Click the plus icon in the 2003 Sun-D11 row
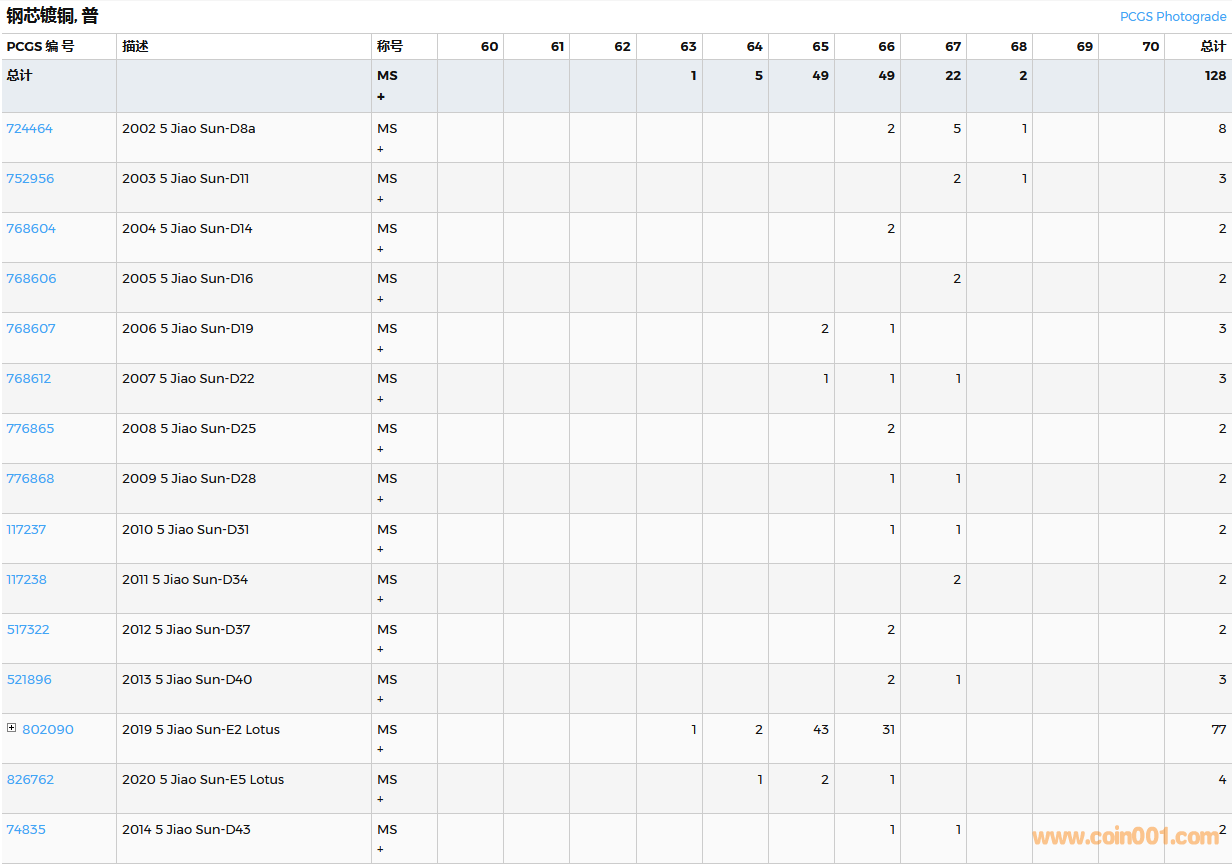The image size is (1232, 864). (x=380, y=199)
